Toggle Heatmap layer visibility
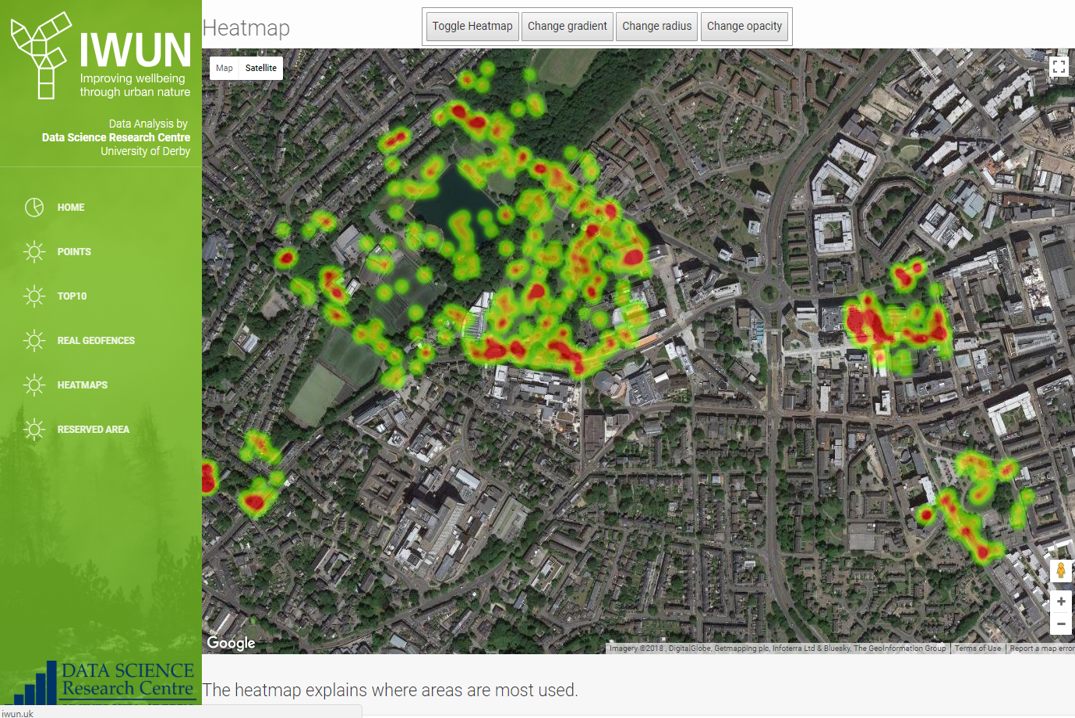Viewport: 1075px width, 718px height. tap(472, 26)
